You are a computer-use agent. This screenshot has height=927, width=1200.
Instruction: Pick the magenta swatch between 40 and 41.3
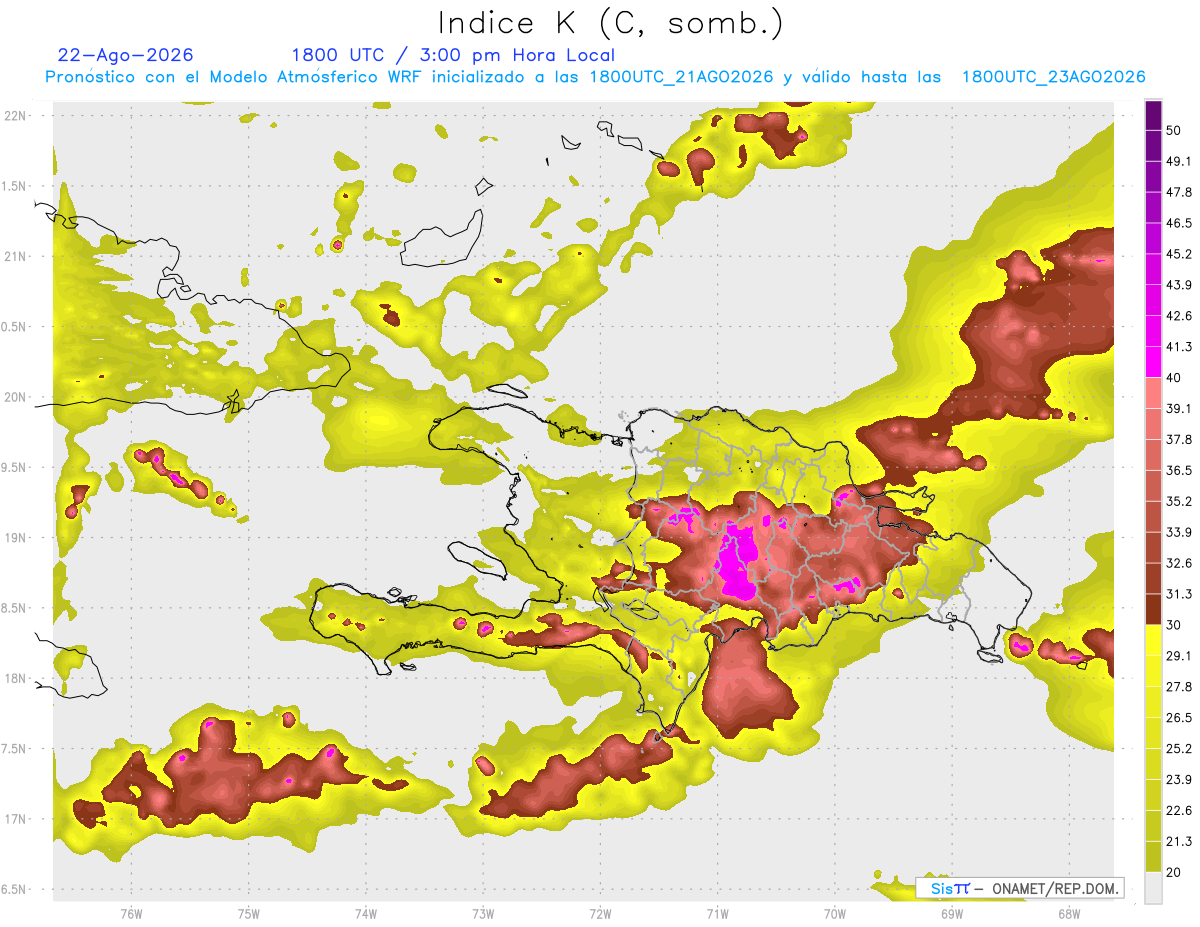point(1153,362)
